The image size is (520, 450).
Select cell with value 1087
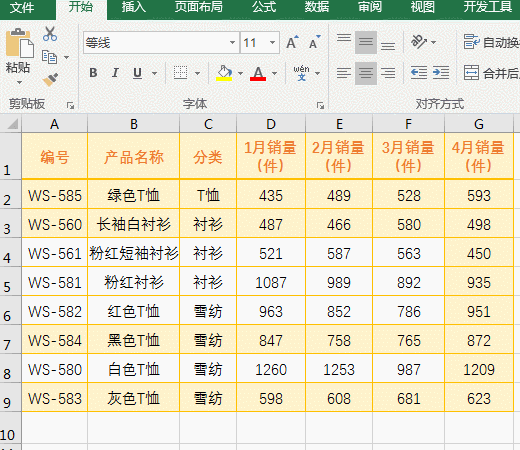[271, 282]
